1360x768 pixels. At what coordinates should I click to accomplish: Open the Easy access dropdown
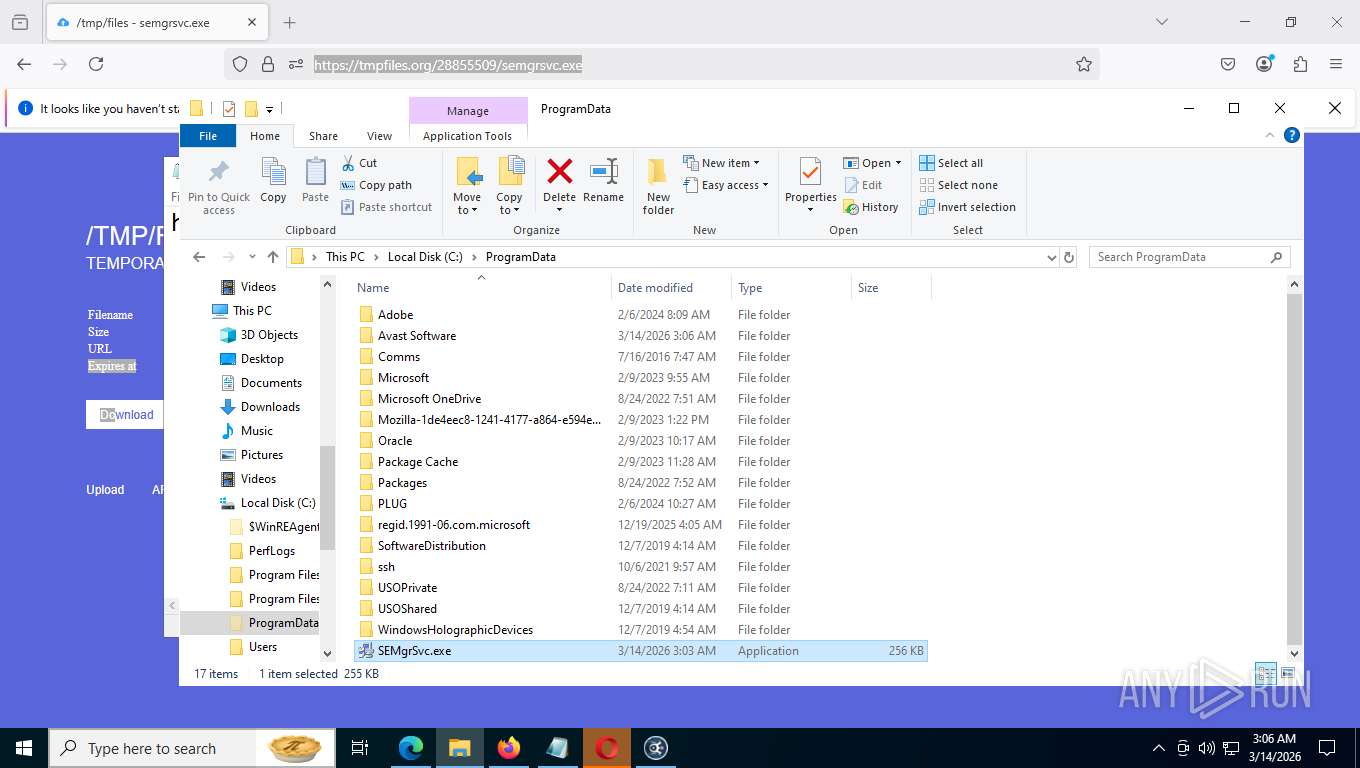727,185
